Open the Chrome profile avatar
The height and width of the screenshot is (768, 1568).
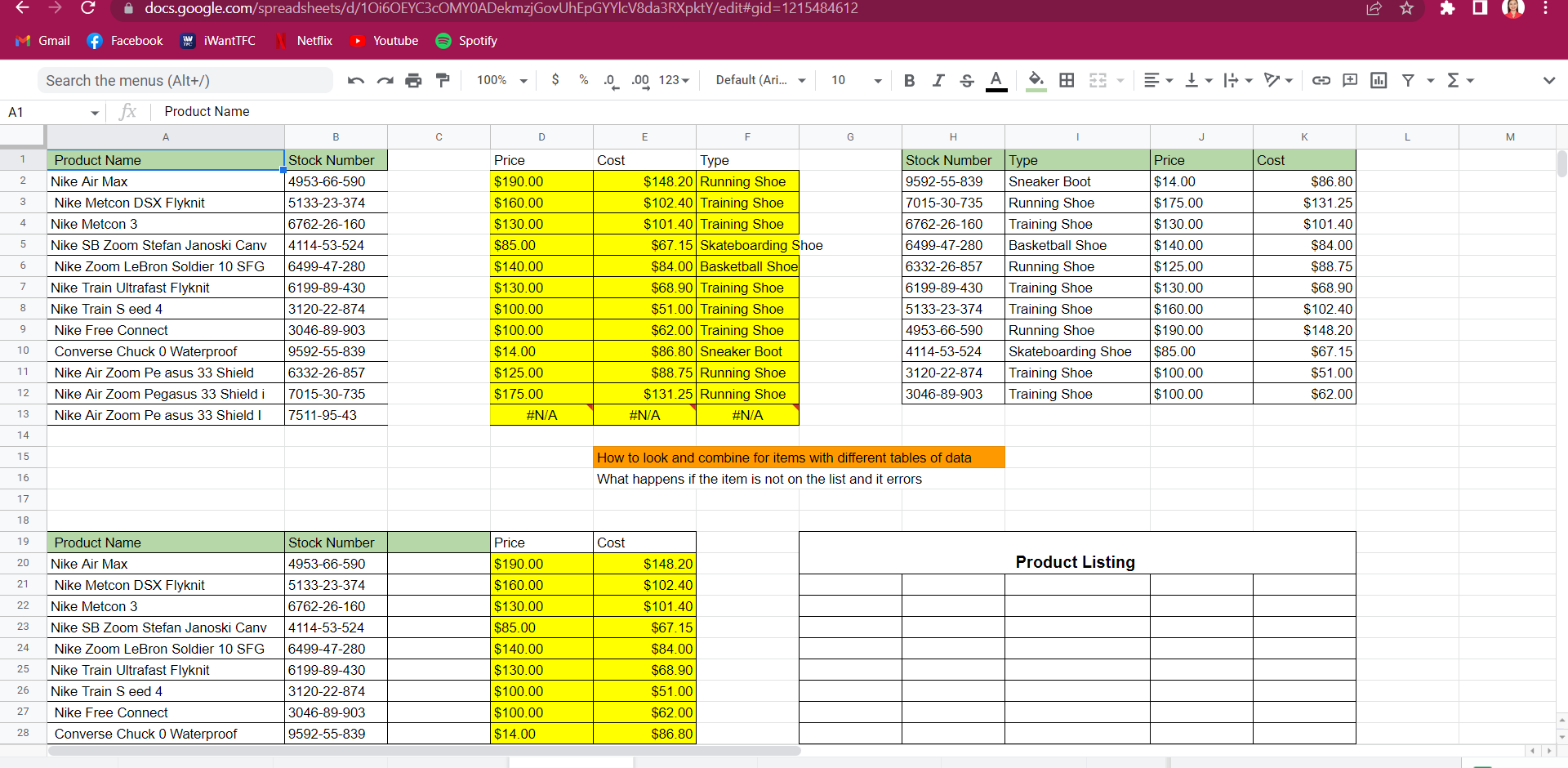[x=1513, y=8]
